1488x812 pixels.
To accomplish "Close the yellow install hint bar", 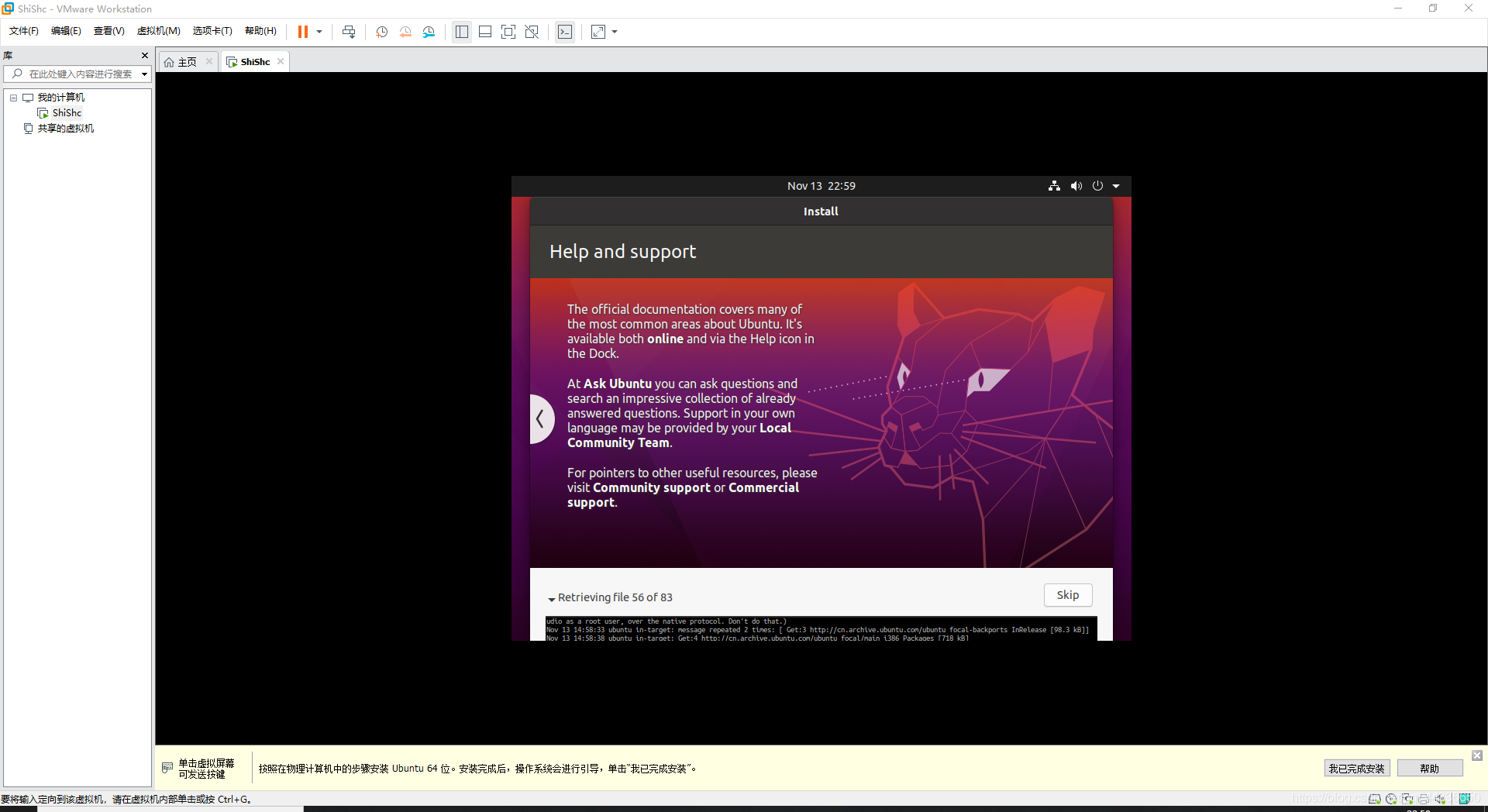I will [x=1477, y=755].
